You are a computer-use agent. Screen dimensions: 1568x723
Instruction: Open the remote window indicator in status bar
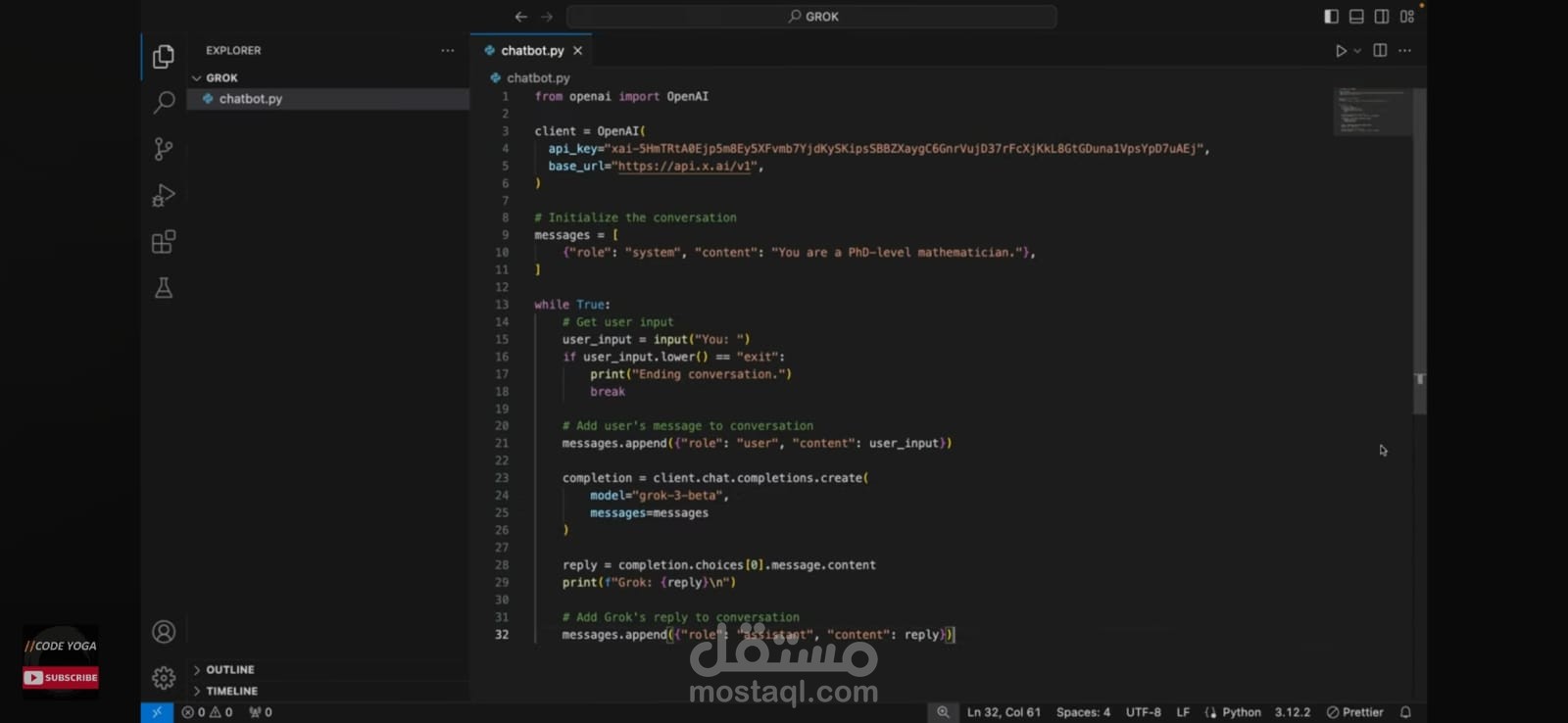click(157, 712)
